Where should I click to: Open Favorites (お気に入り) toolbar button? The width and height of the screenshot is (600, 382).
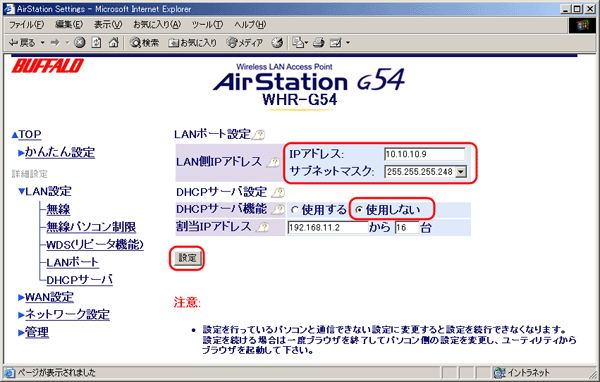click(192, 42)
